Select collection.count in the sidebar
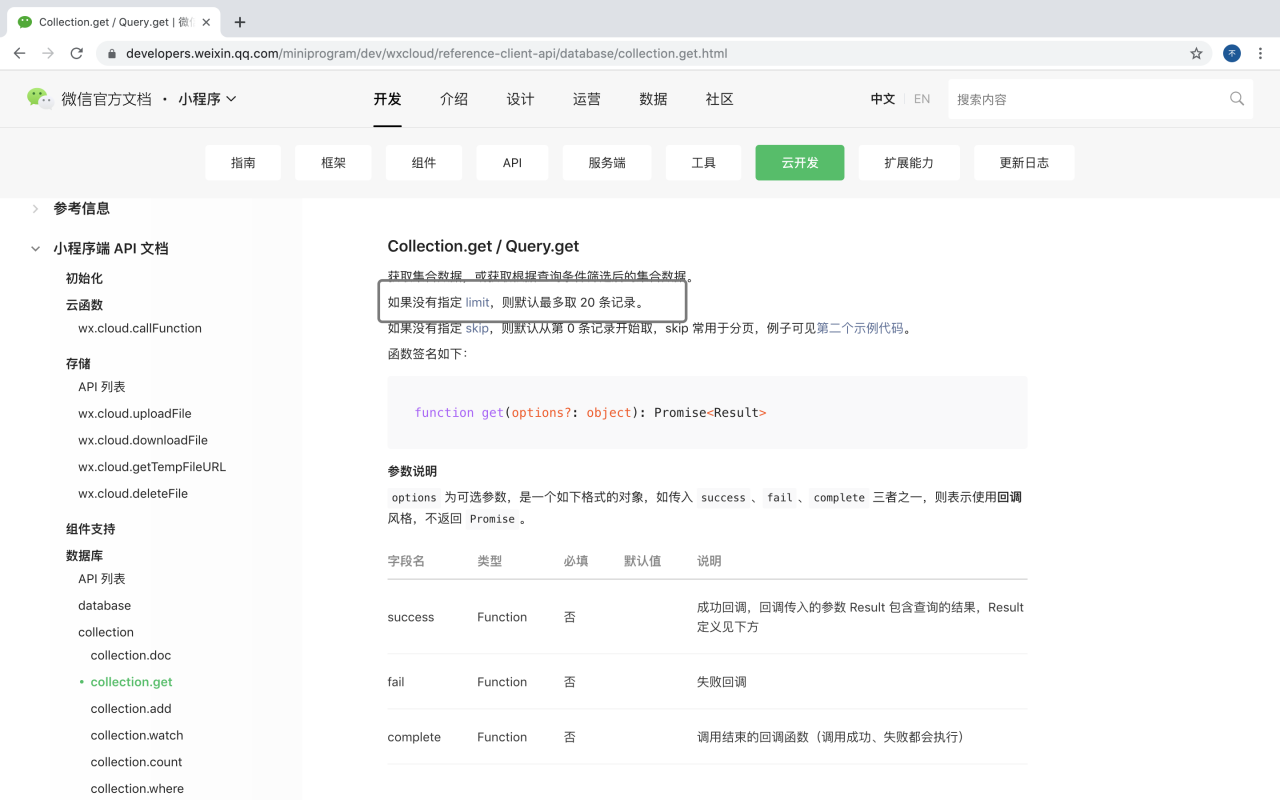 tap(136, 761)
